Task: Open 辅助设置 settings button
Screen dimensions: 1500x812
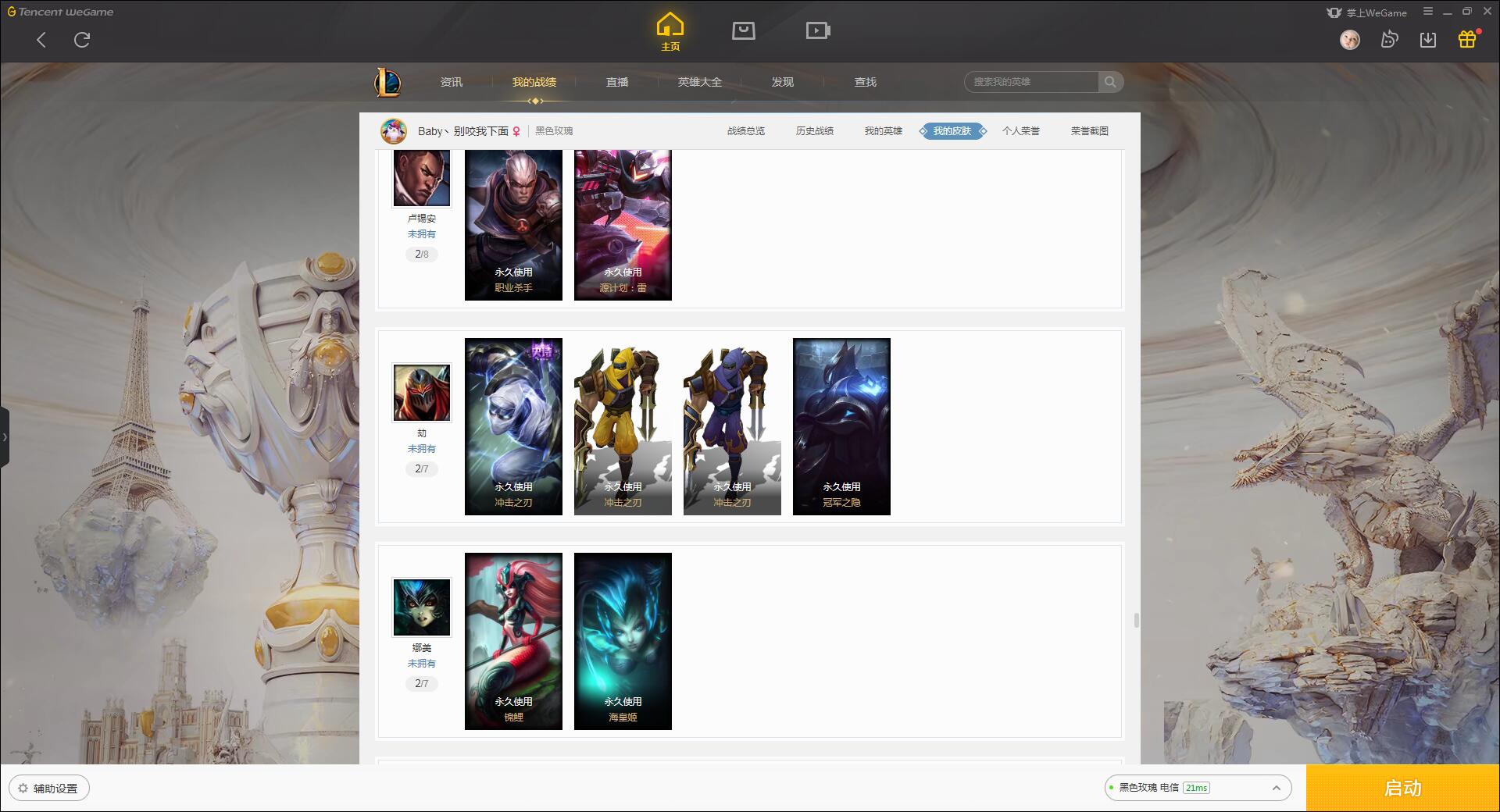Action: tap(49, 789)
